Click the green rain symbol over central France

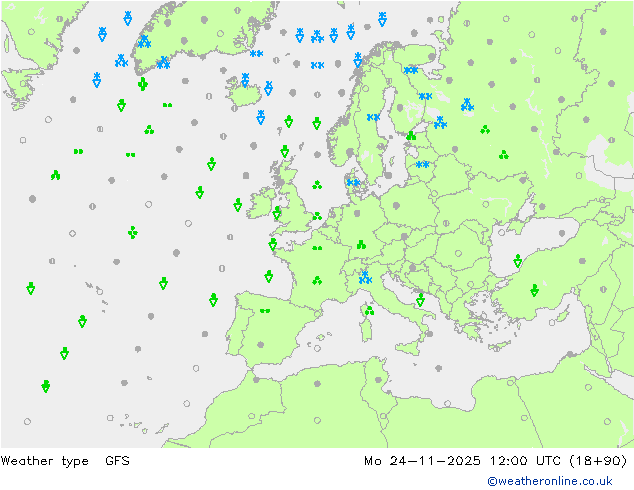click(x=317, y=280)
